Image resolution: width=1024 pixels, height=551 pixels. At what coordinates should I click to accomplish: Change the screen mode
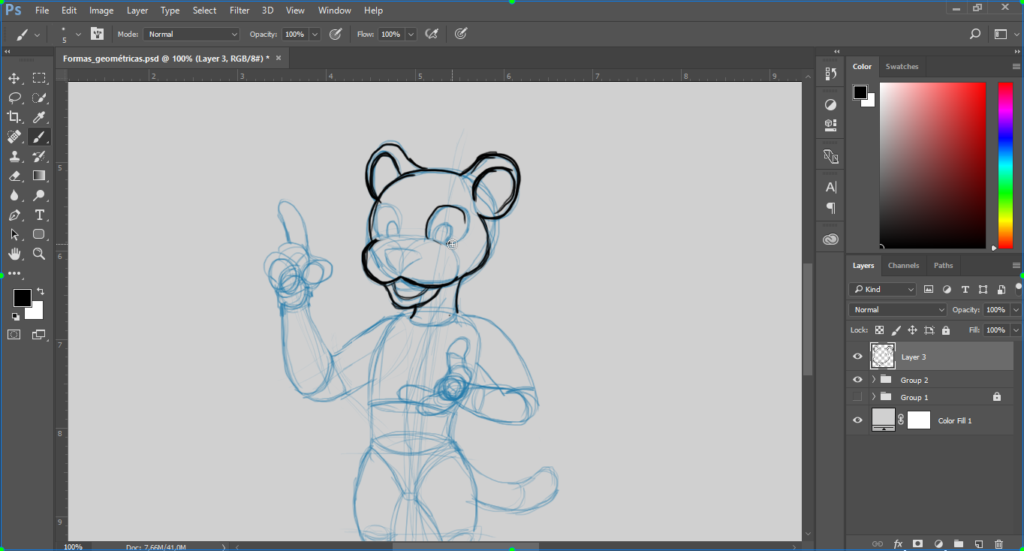coord(39,335)
